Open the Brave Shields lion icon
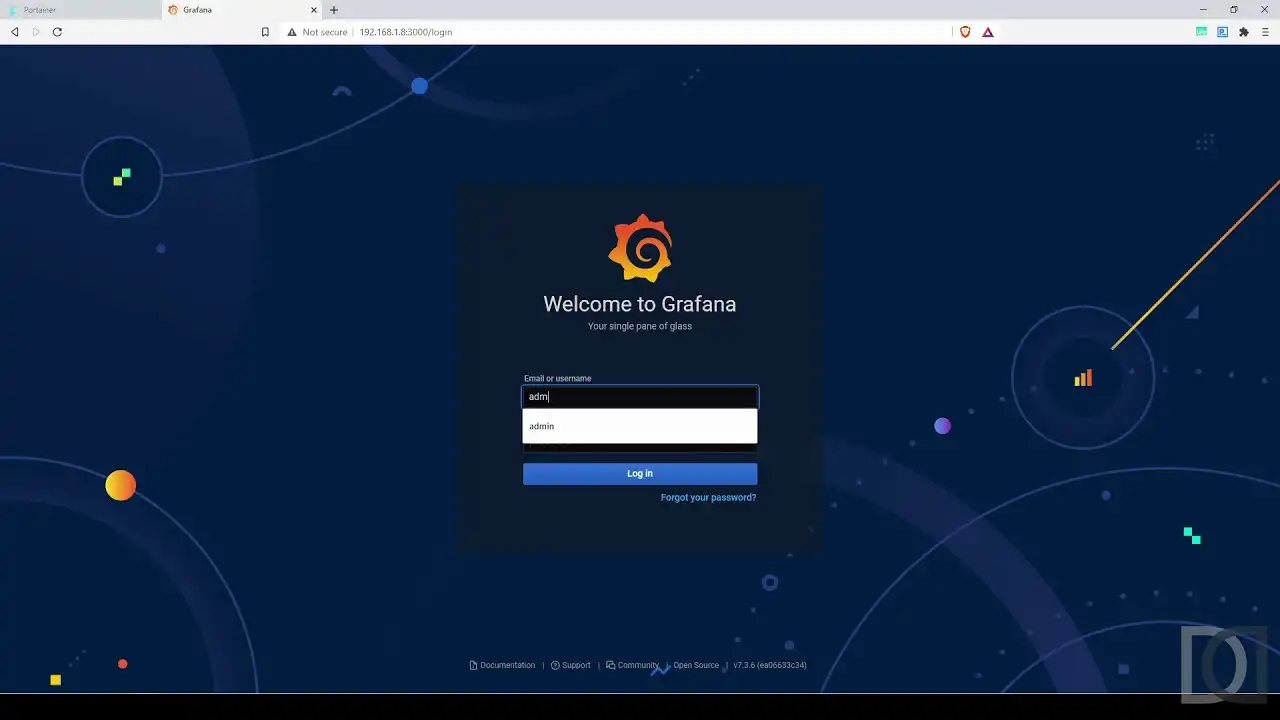 tap(965, 32)
